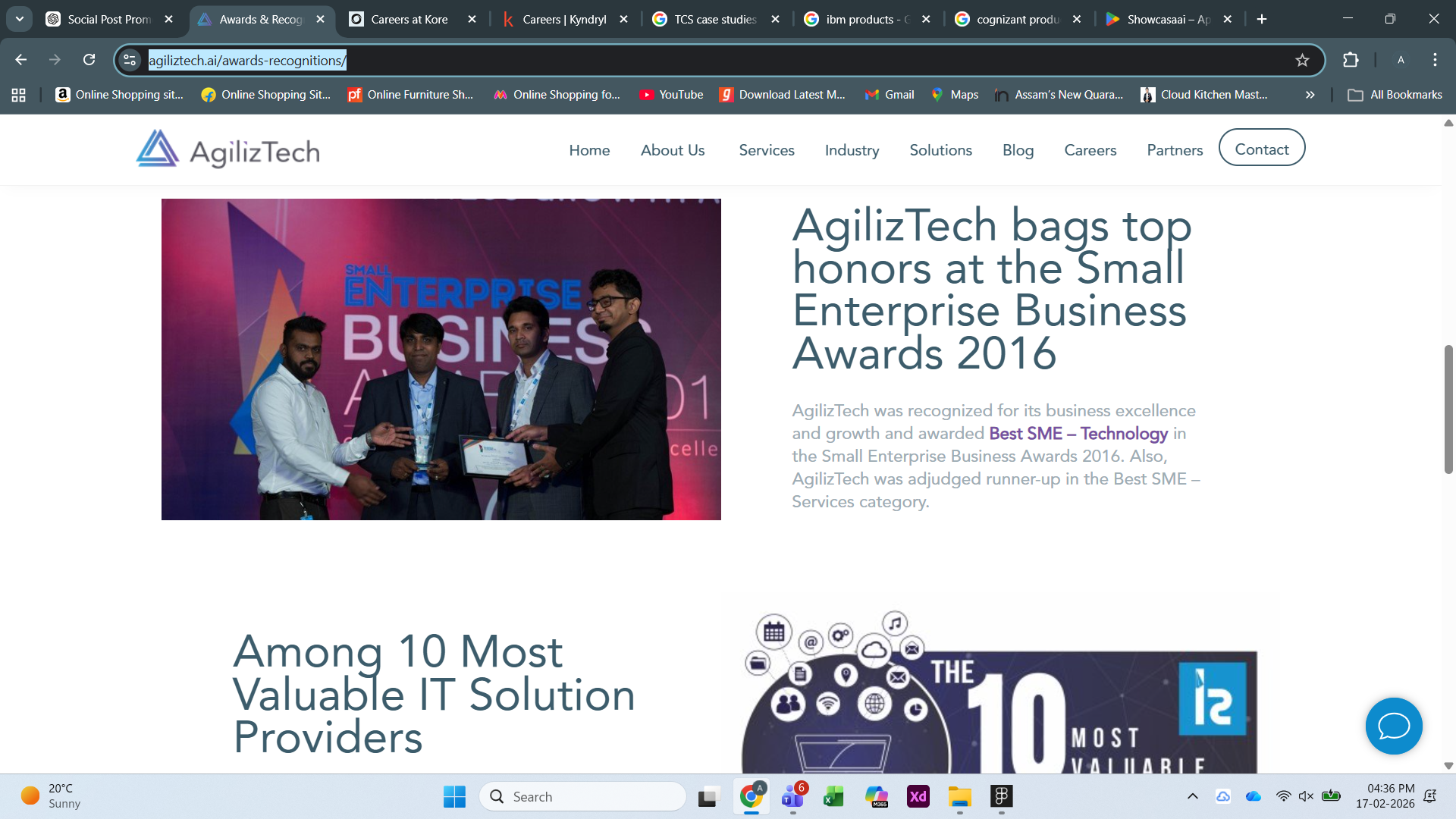Launch Adobe XD from the taskbar

tap(918, 796)
